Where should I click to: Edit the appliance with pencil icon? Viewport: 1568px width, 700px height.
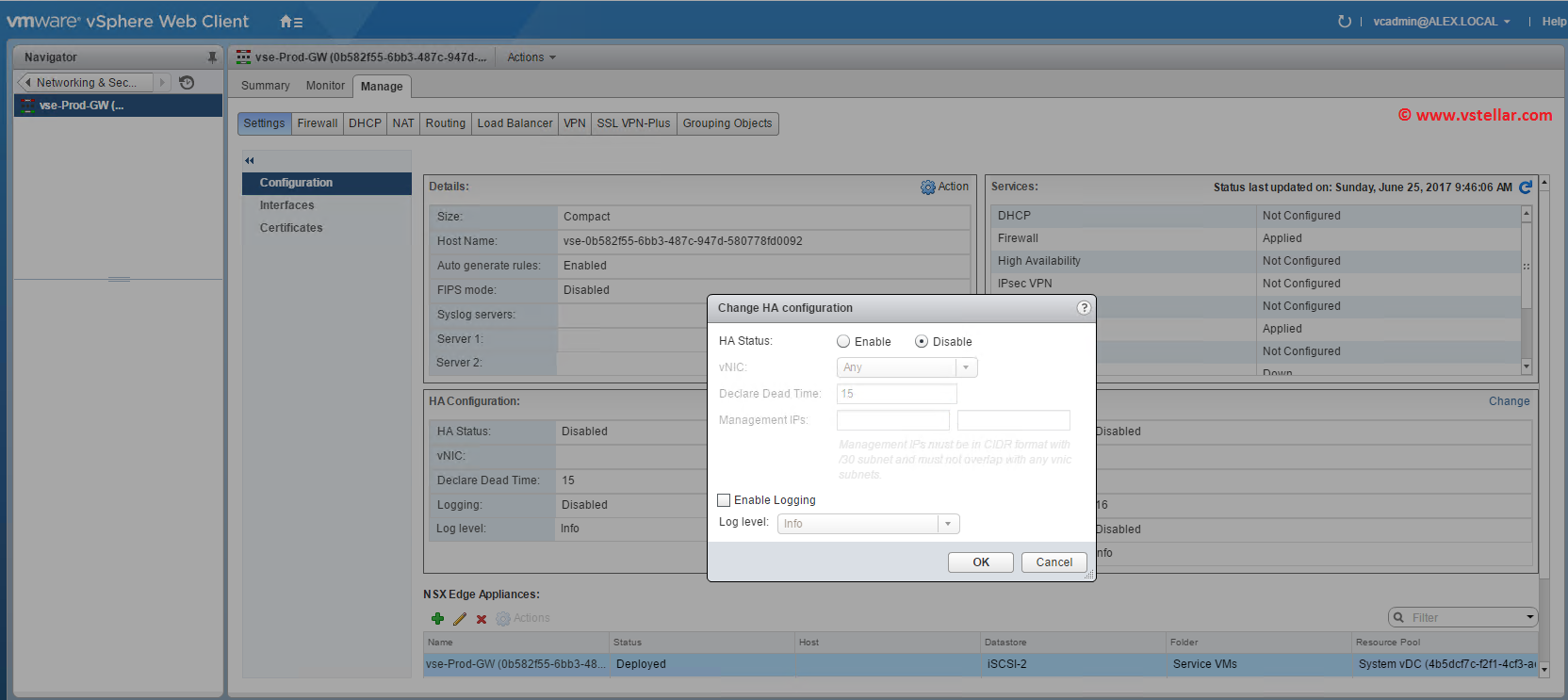click(x=460, y=619)
